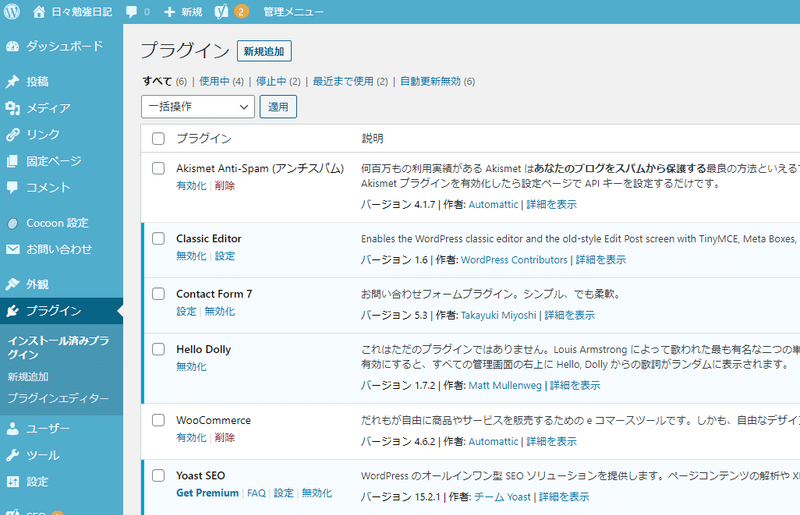Image resolution: width=800 pixels, height=515 pixels.
Task: Filter plugins by 最近まで使用
Action: pos(343,81)
